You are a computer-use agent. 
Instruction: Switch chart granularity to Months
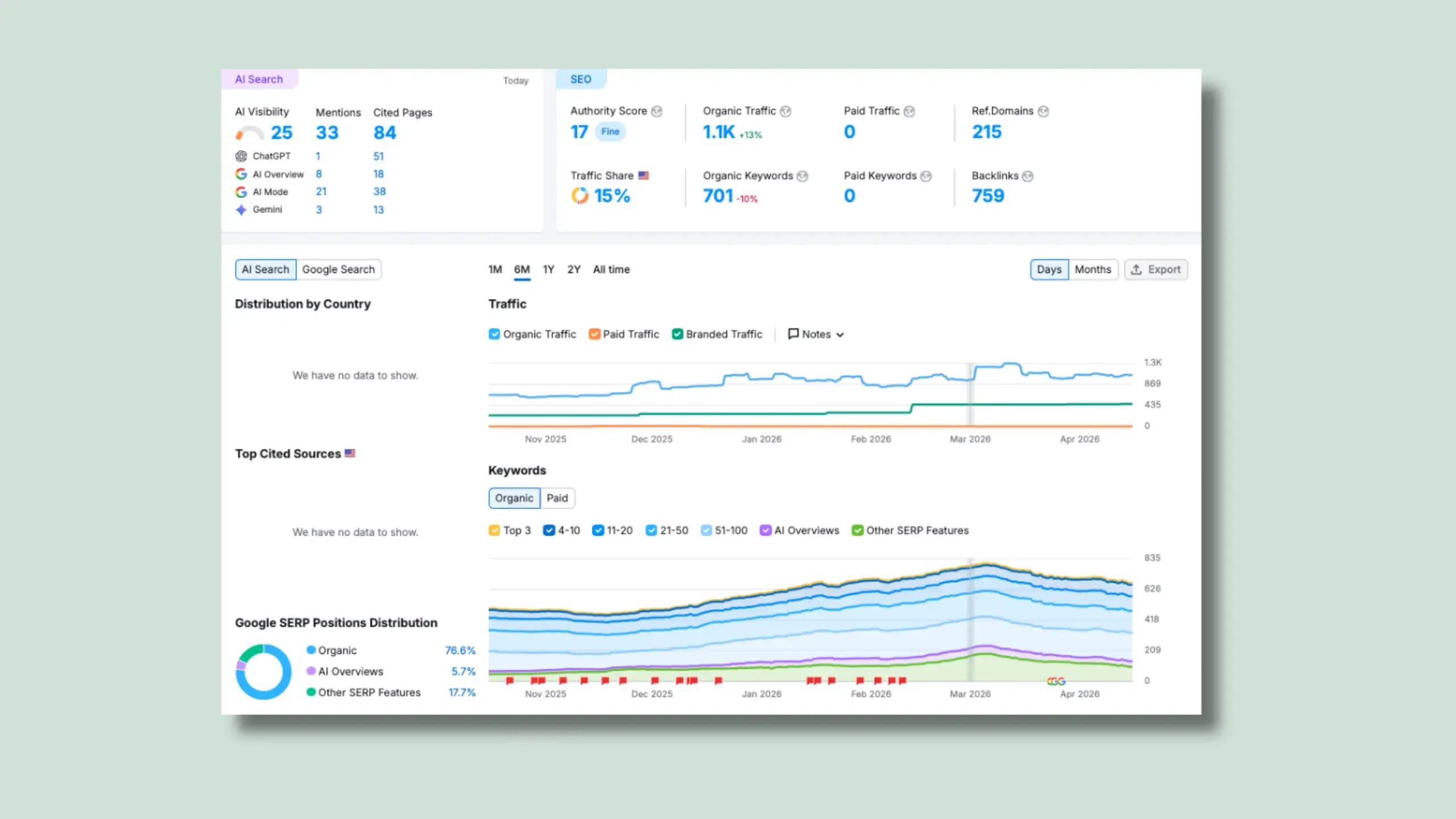[1093, 270]
